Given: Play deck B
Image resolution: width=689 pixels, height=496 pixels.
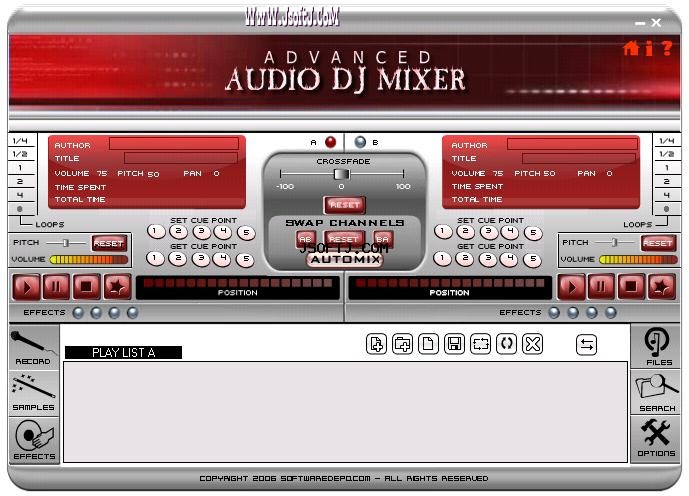Looking at the screenshot, I should coord(571,287).
